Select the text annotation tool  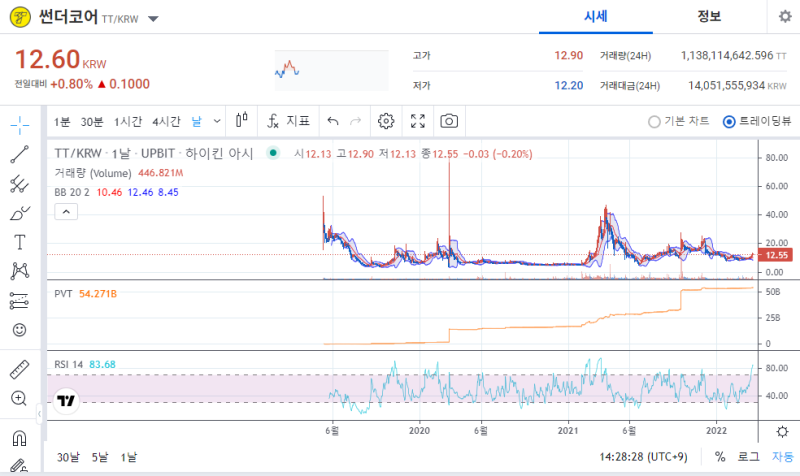(19, 242)
